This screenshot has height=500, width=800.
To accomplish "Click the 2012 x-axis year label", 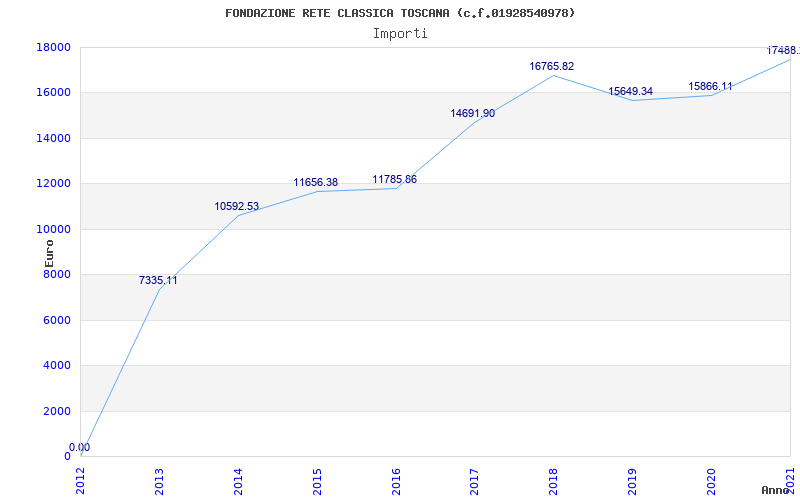I will (81, 481).
